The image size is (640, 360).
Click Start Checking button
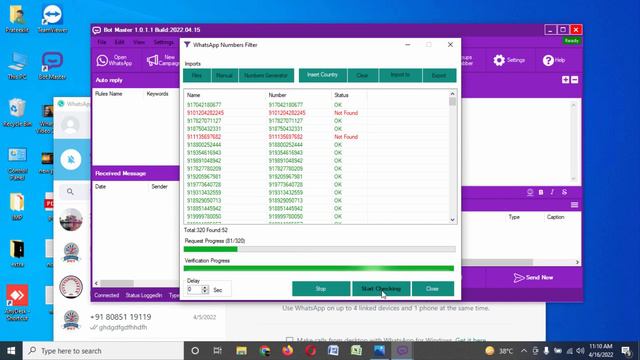pos(381,289)
